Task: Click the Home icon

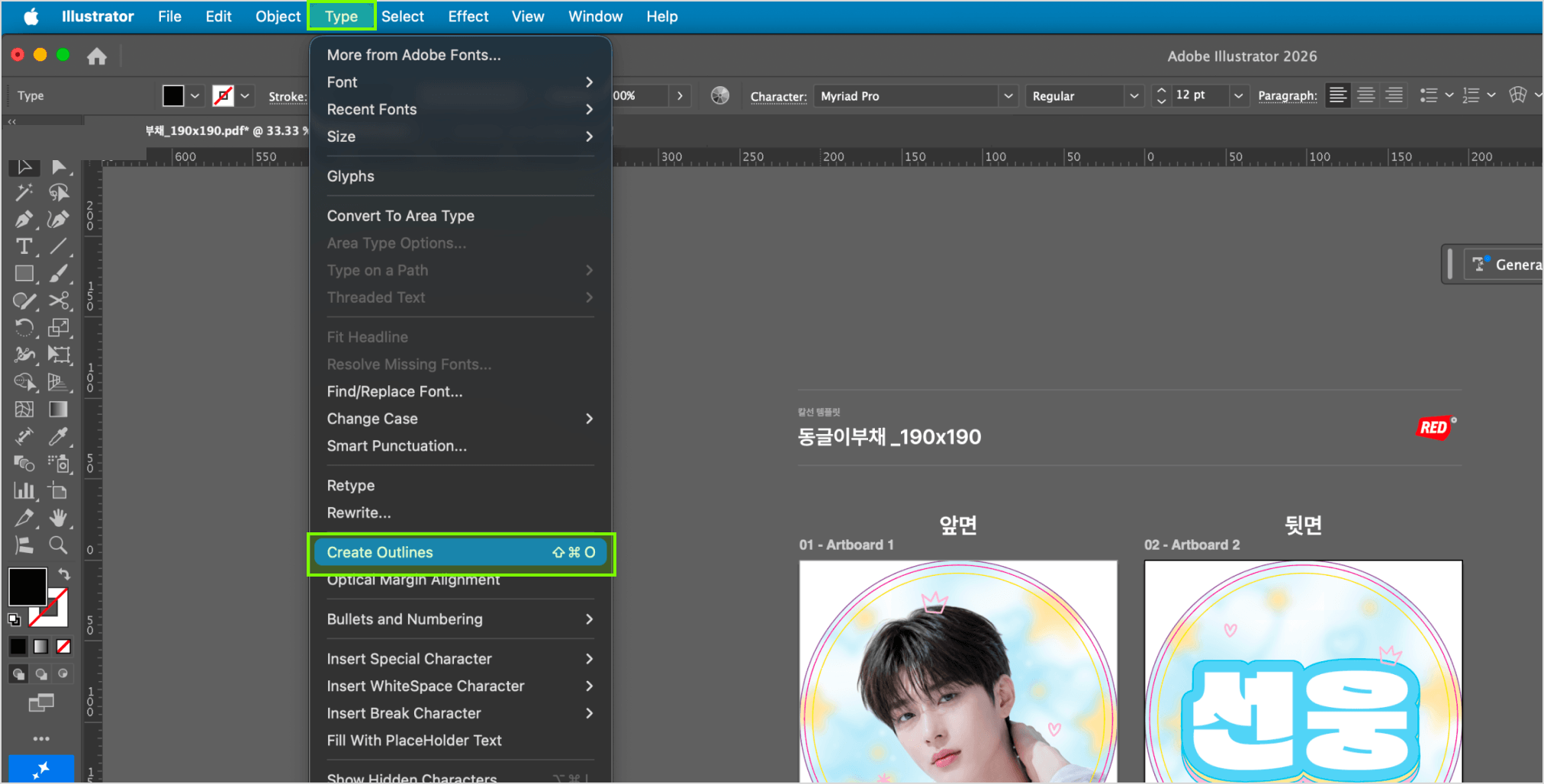Action: pos(97,56)
